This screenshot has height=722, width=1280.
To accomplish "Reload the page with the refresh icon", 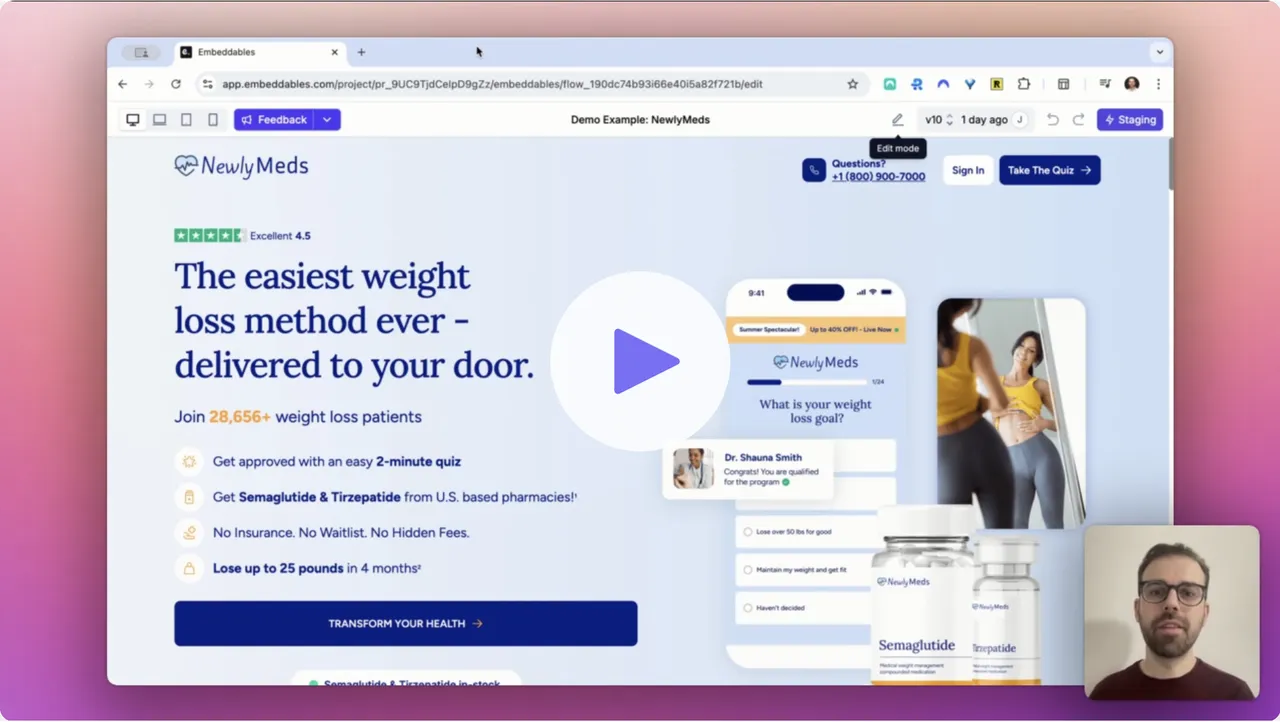I will click(176, 84).
